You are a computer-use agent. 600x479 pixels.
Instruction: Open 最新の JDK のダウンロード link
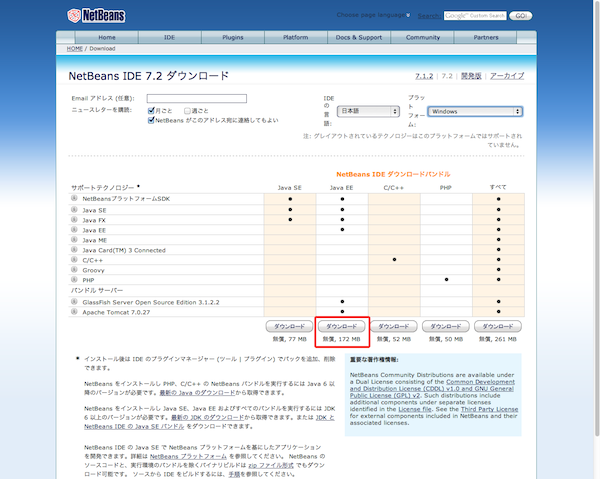click(x=207, y=417)
